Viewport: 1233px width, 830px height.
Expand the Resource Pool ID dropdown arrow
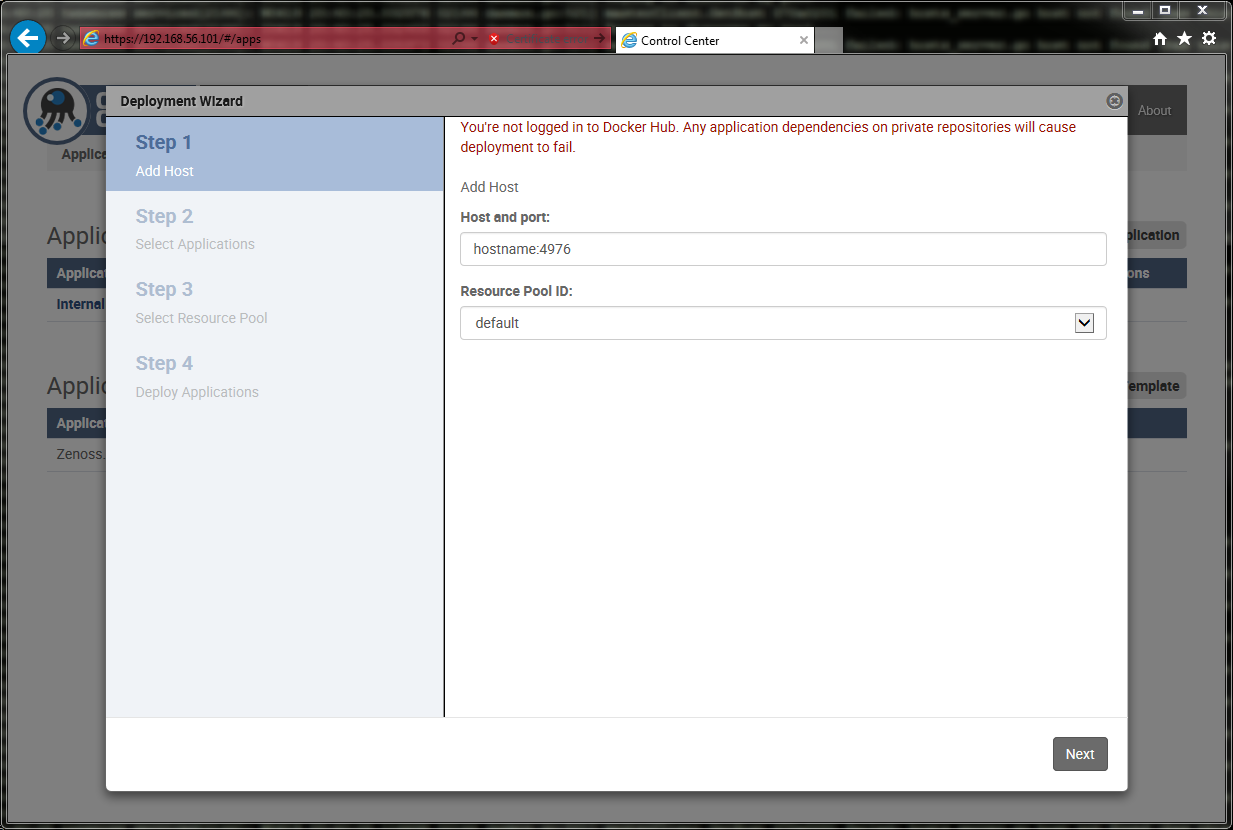(1084, 323)
